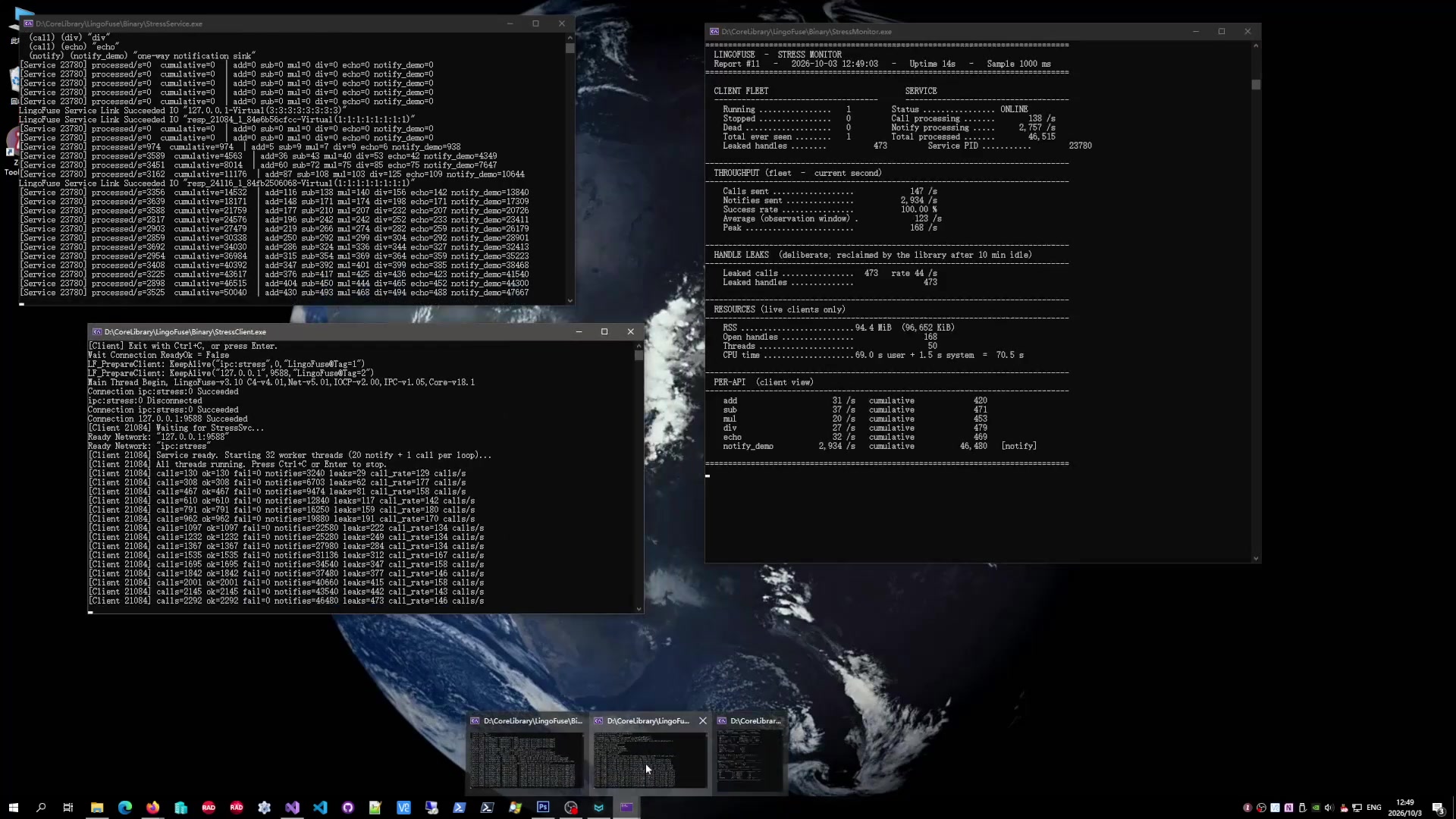1456x819 pixels.
Task: Open notification center with 3 alerts
Action: coord(1438,808)
